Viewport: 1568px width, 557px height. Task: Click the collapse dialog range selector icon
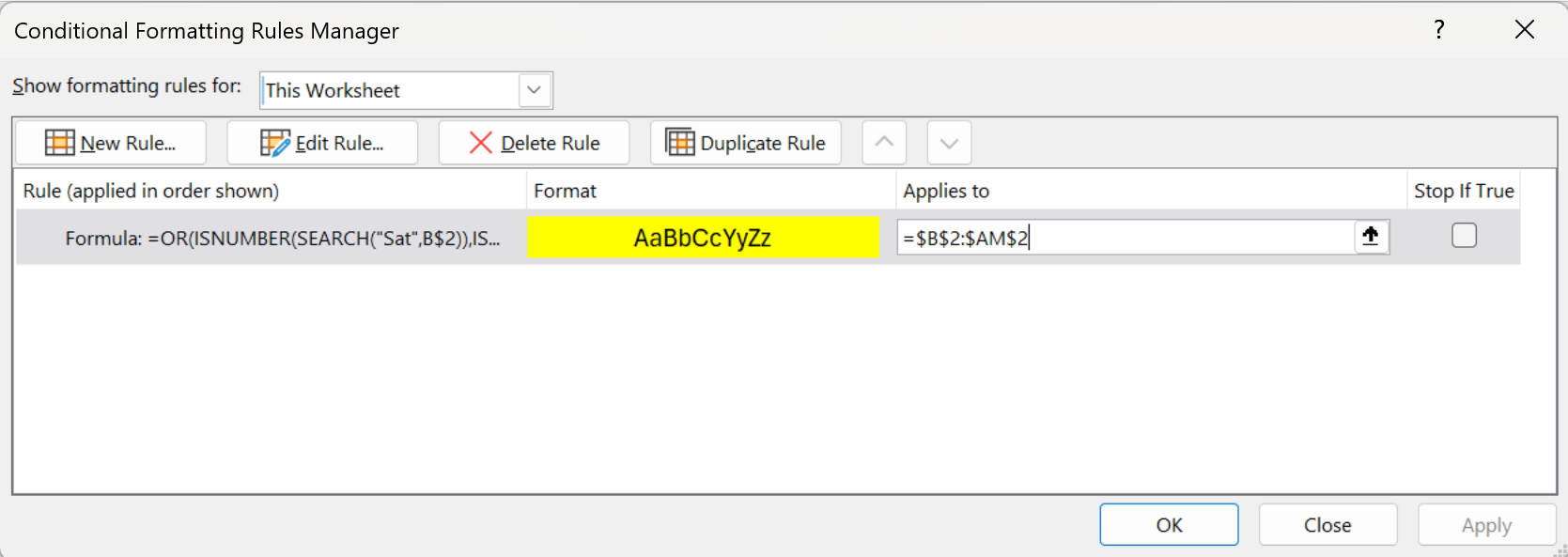1371,237
